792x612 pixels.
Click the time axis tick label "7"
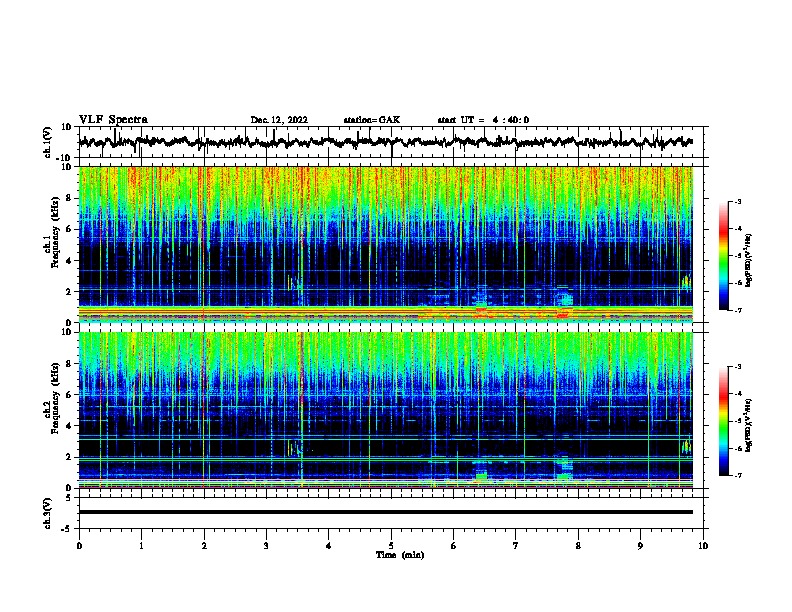[516, 546]
